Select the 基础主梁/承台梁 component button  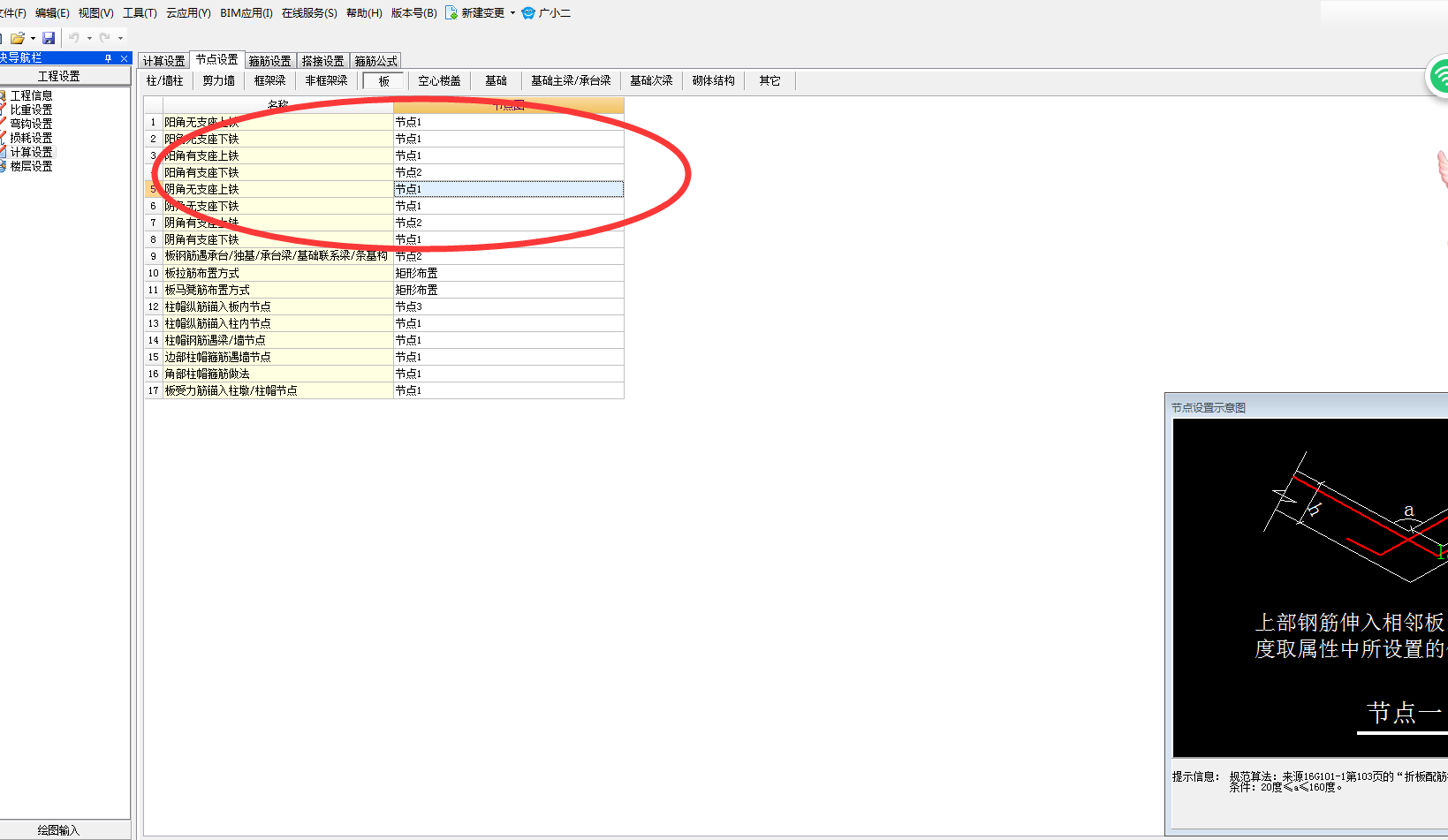pyautogui.click(x=571, y=80)
